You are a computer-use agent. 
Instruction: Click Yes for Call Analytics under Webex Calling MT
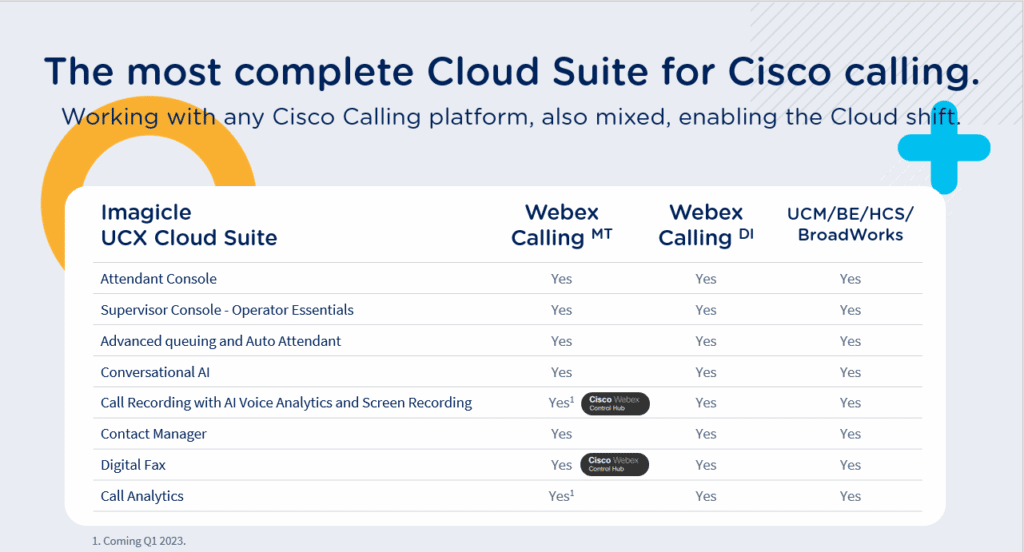click(561, 496)
